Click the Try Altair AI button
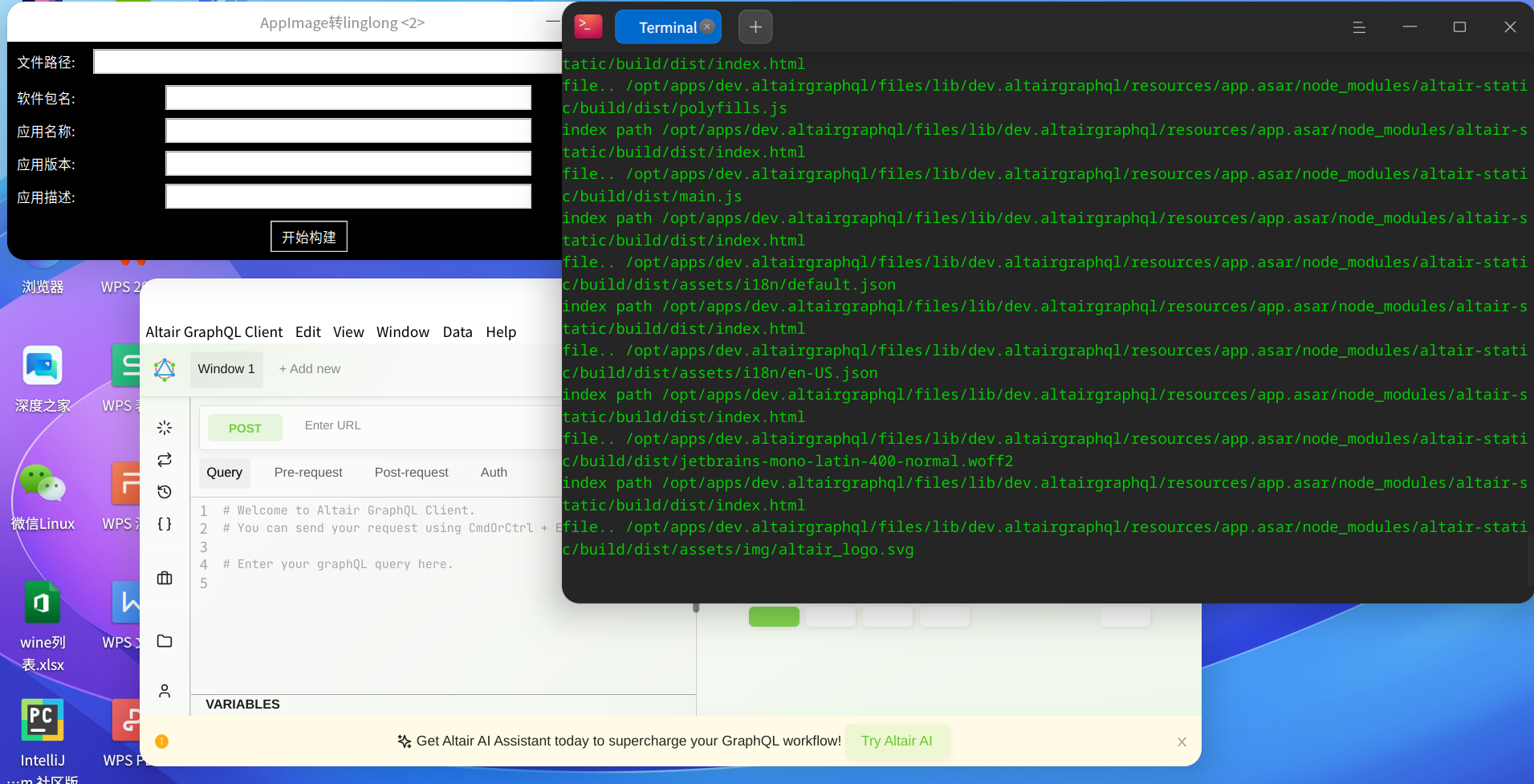 pos(897,741)
